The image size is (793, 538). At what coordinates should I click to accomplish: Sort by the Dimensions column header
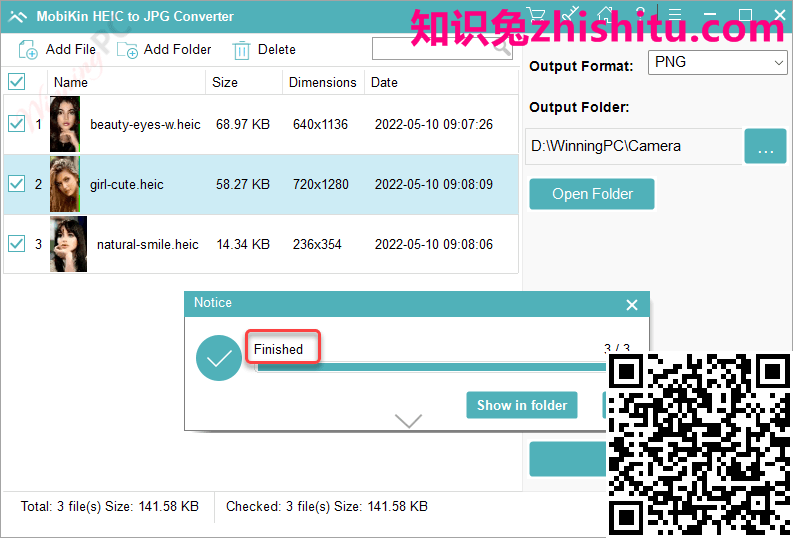pos(323,82)
